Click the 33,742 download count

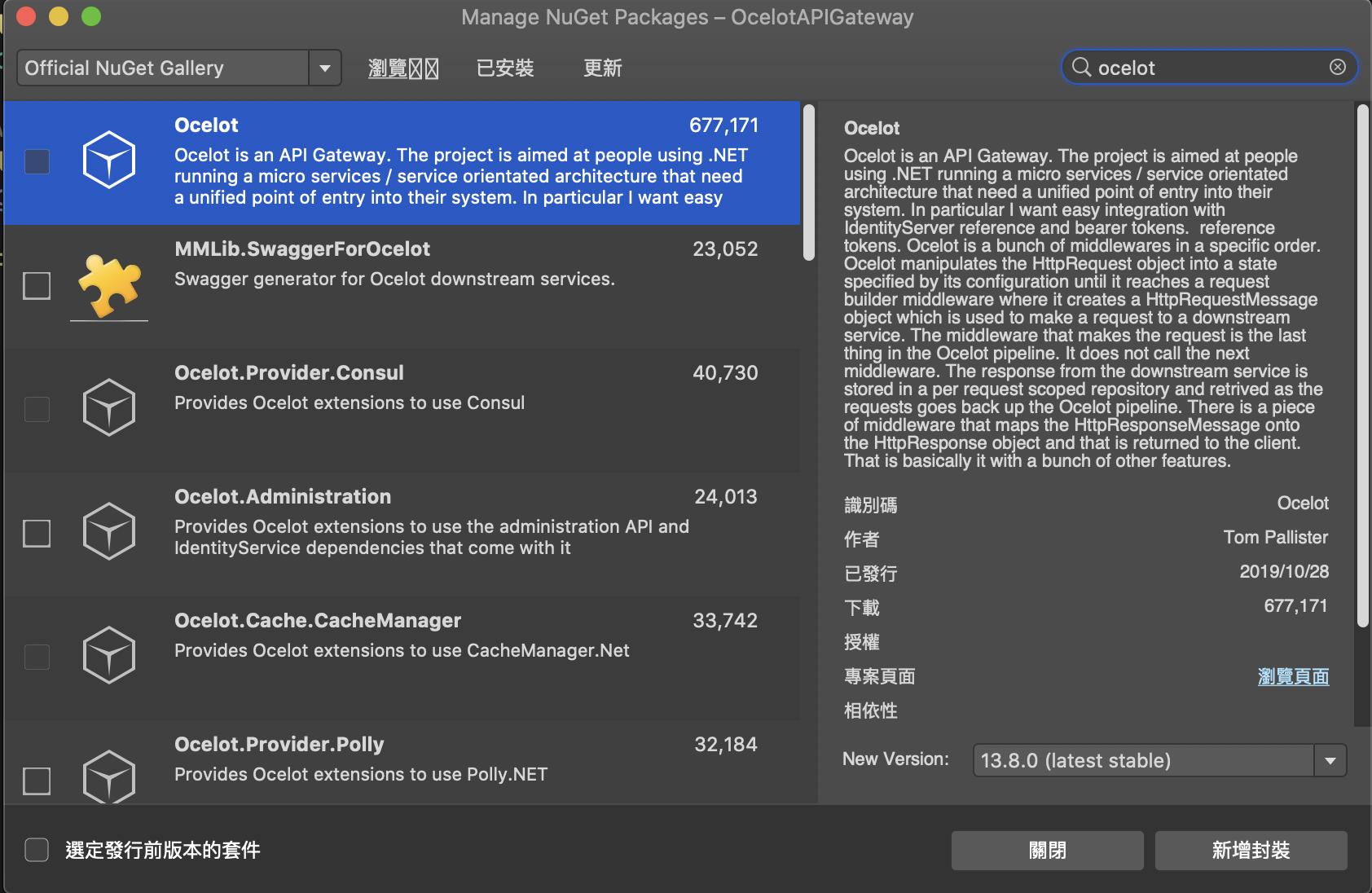(725, 620)
